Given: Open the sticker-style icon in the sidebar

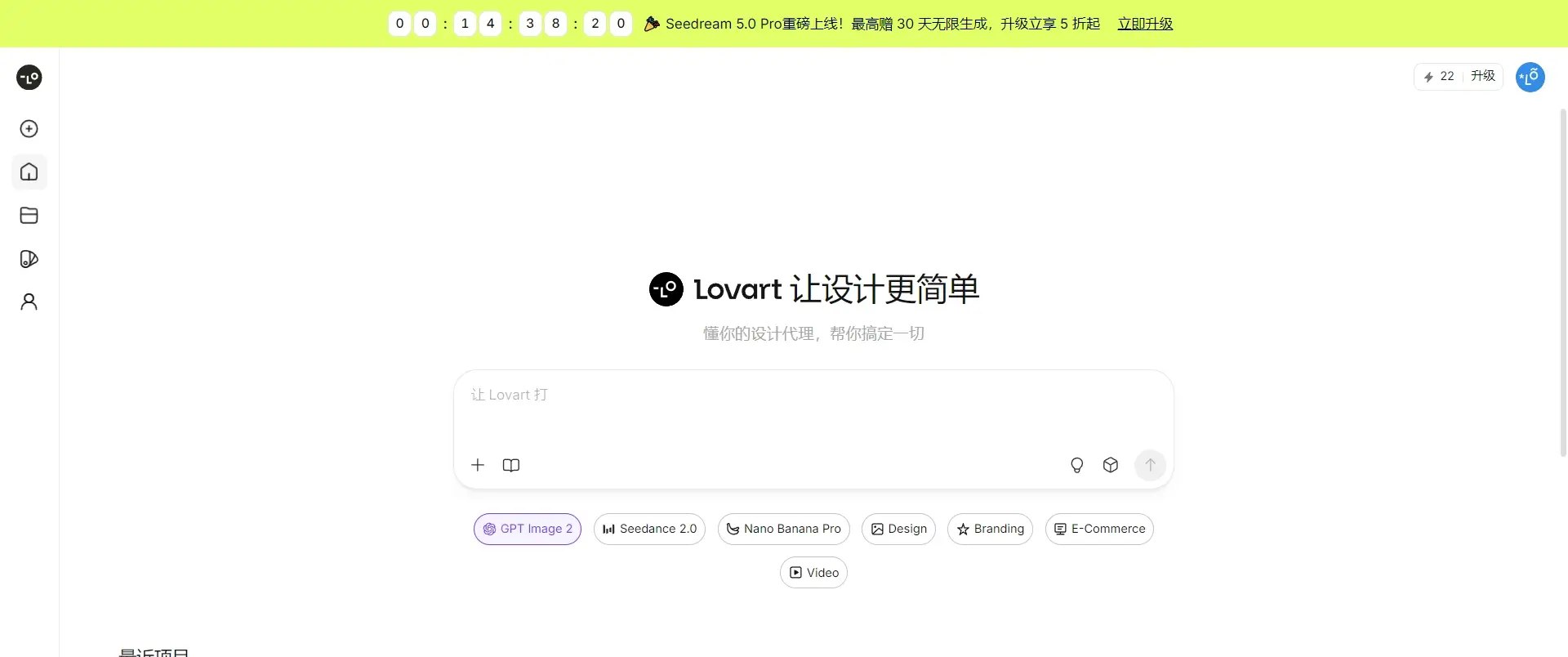Looking at the screenshot, I should [29, 259].
